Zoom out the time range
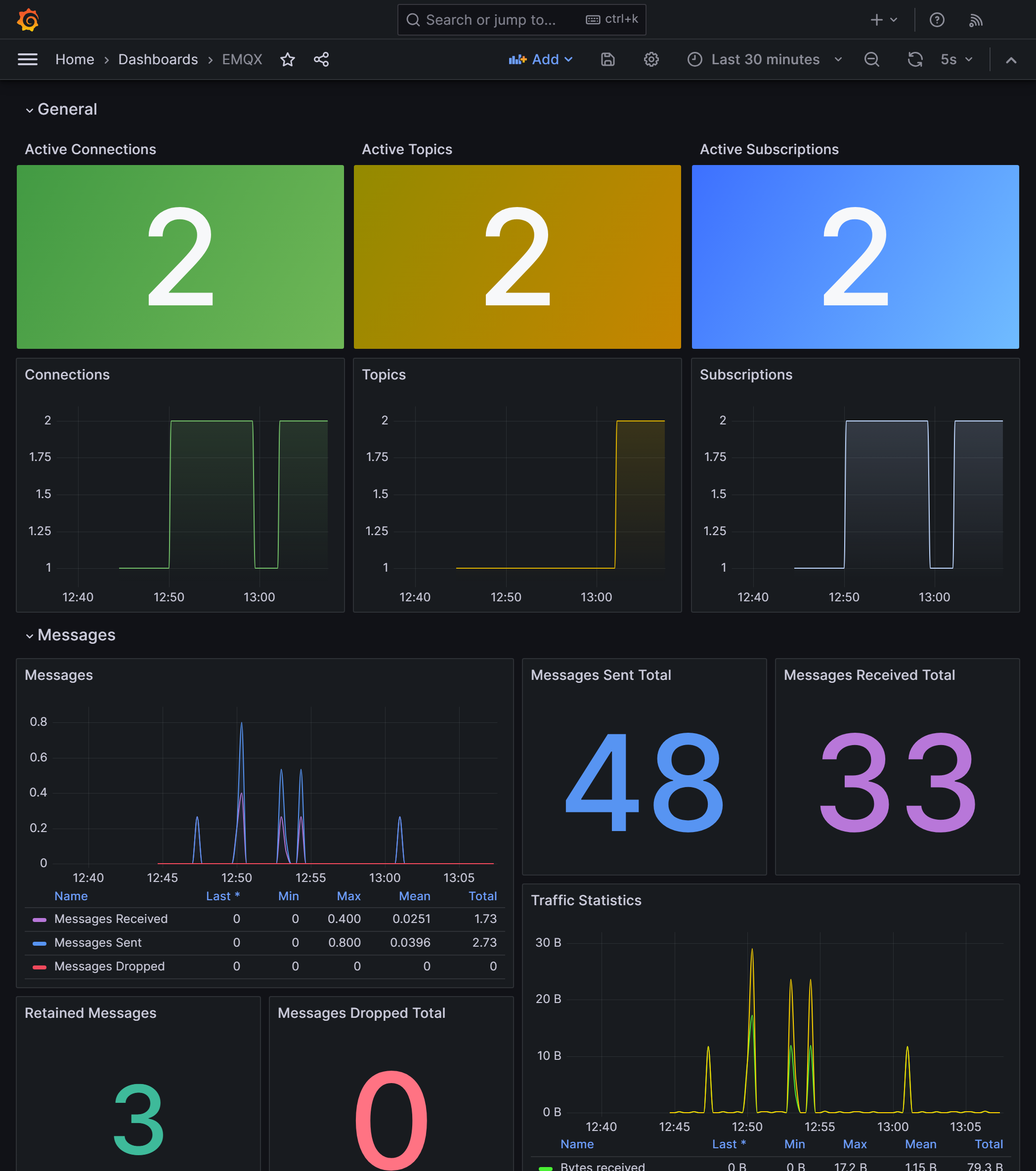This screenshot has width=1036, height=1171. (871, 60)
